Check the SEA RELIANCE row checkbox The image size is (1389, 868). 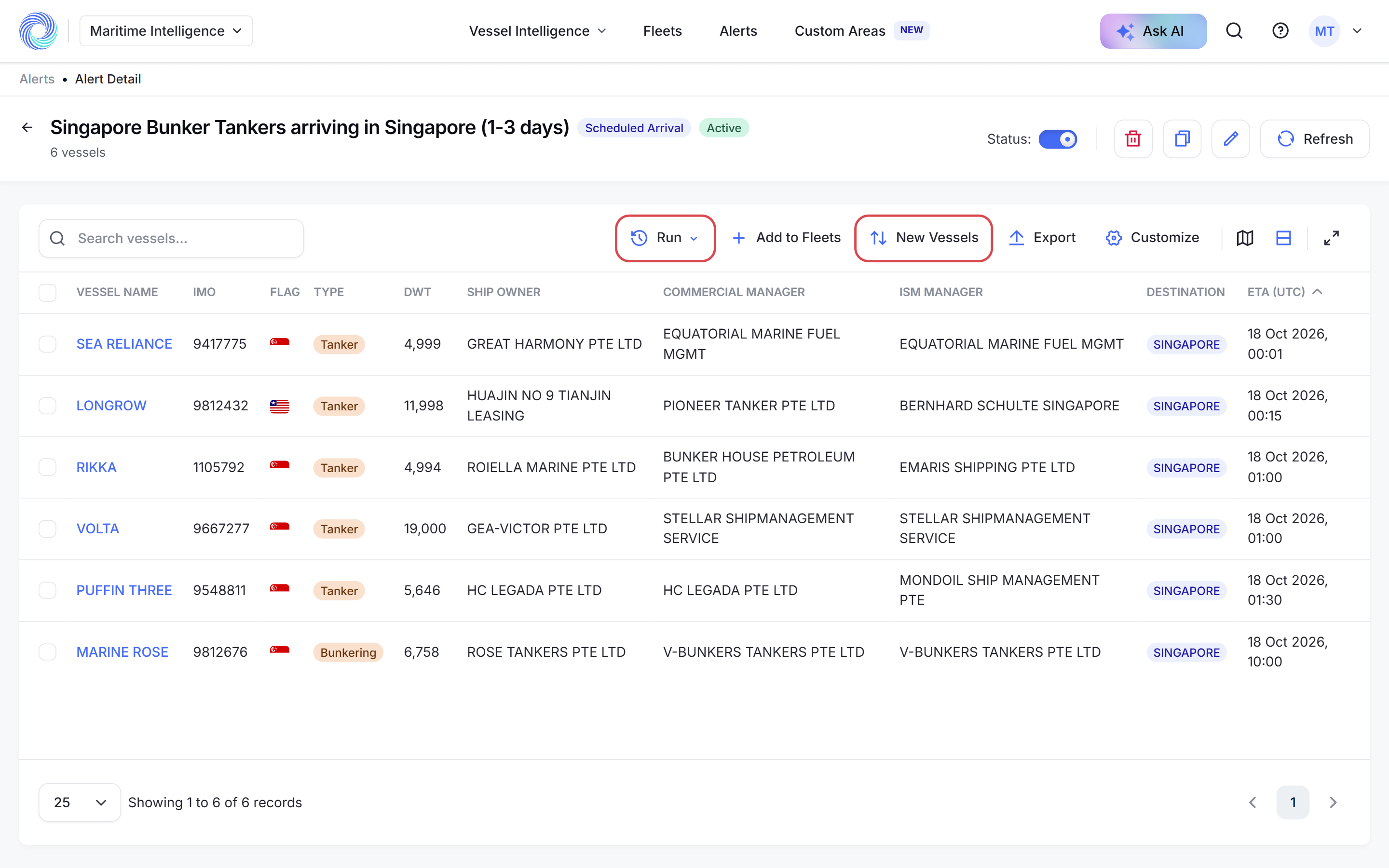point(48,344)
